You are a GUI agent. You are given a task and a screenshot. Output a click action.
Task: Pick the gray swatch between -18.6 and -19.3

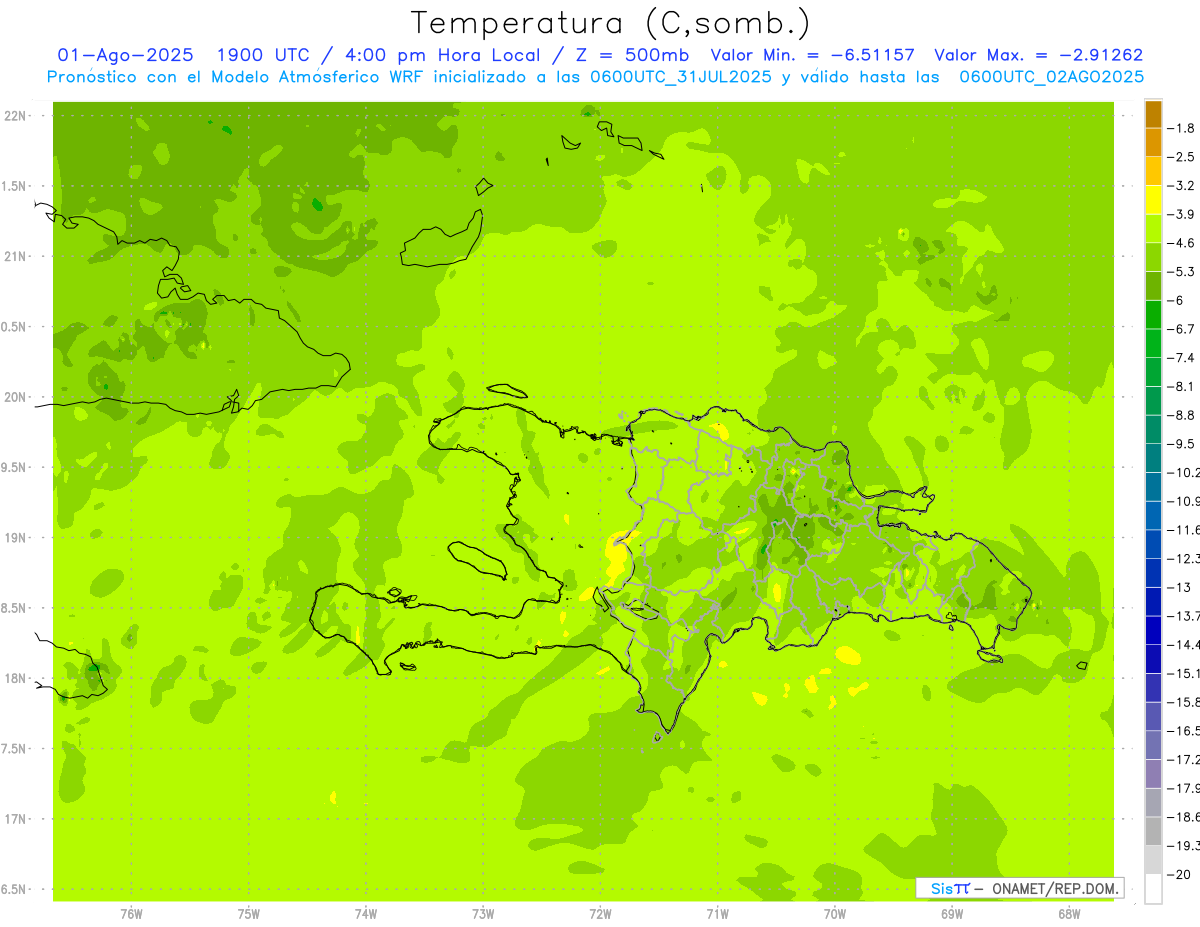point(1153,831)
